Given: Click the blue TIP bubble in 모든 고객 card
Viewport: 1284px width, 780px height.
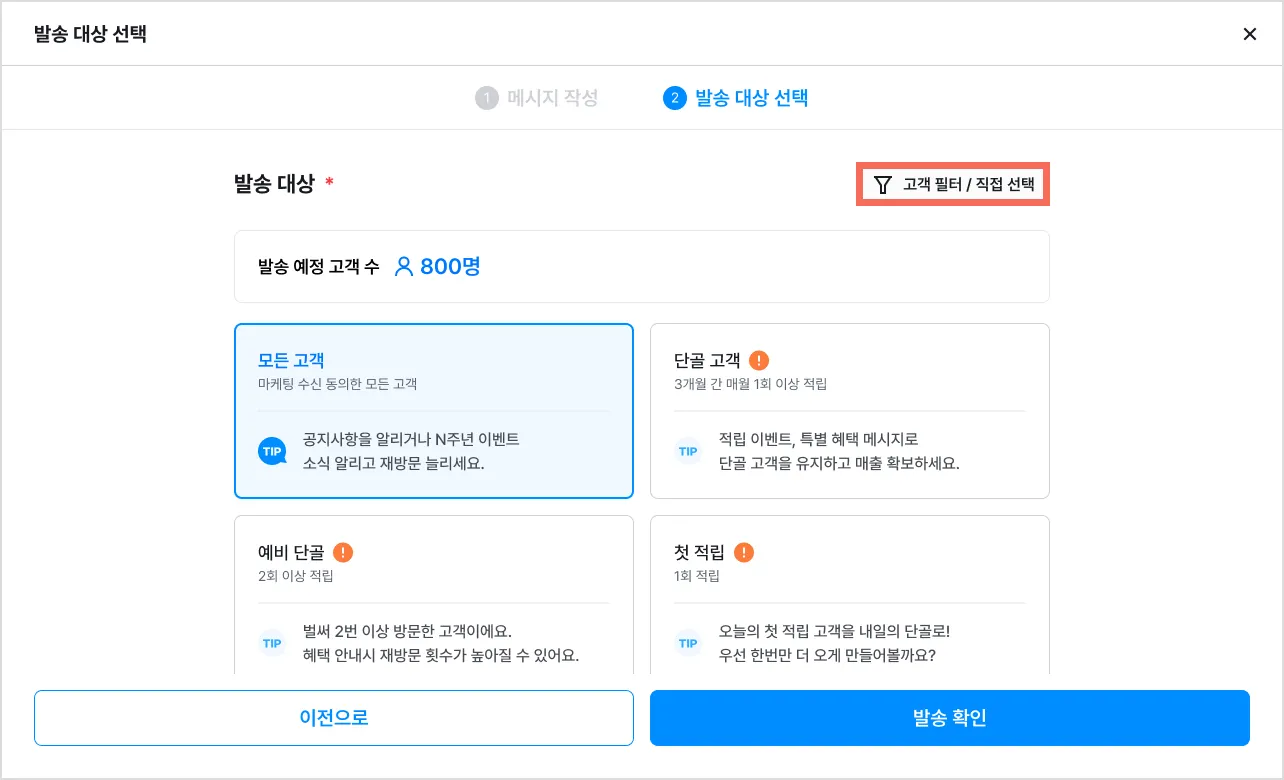Looking at the screenshot, I should pyautogui.click(x=272, y=452).
